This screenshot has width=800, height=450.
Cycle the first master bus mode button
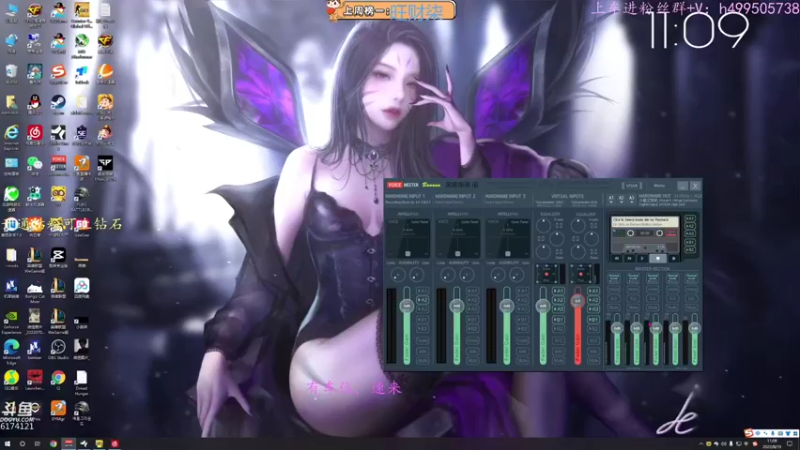click(614, 277)
